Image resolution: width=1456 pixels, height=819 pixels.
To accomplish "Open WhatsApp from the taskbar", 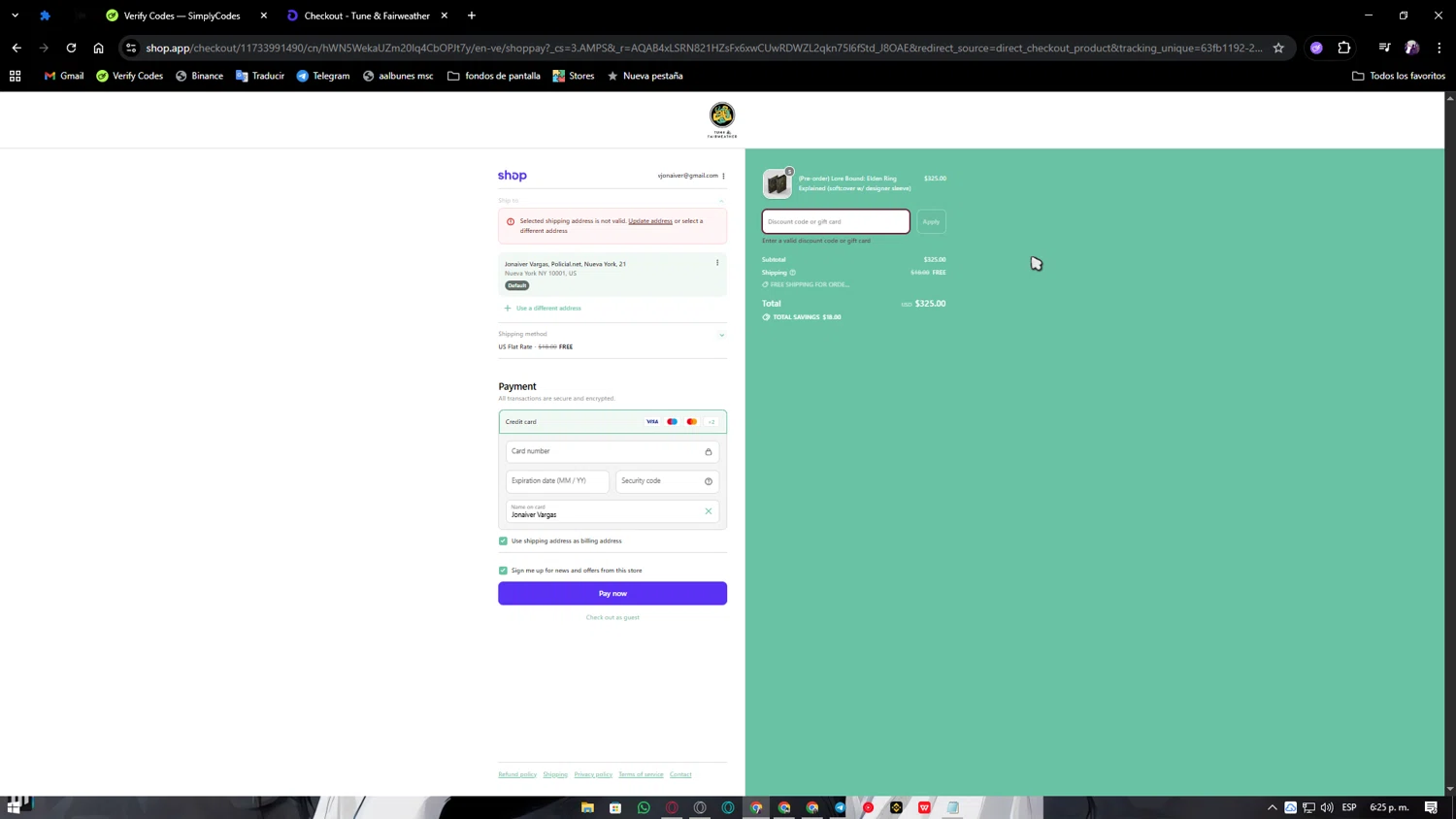I will (644, 807).
